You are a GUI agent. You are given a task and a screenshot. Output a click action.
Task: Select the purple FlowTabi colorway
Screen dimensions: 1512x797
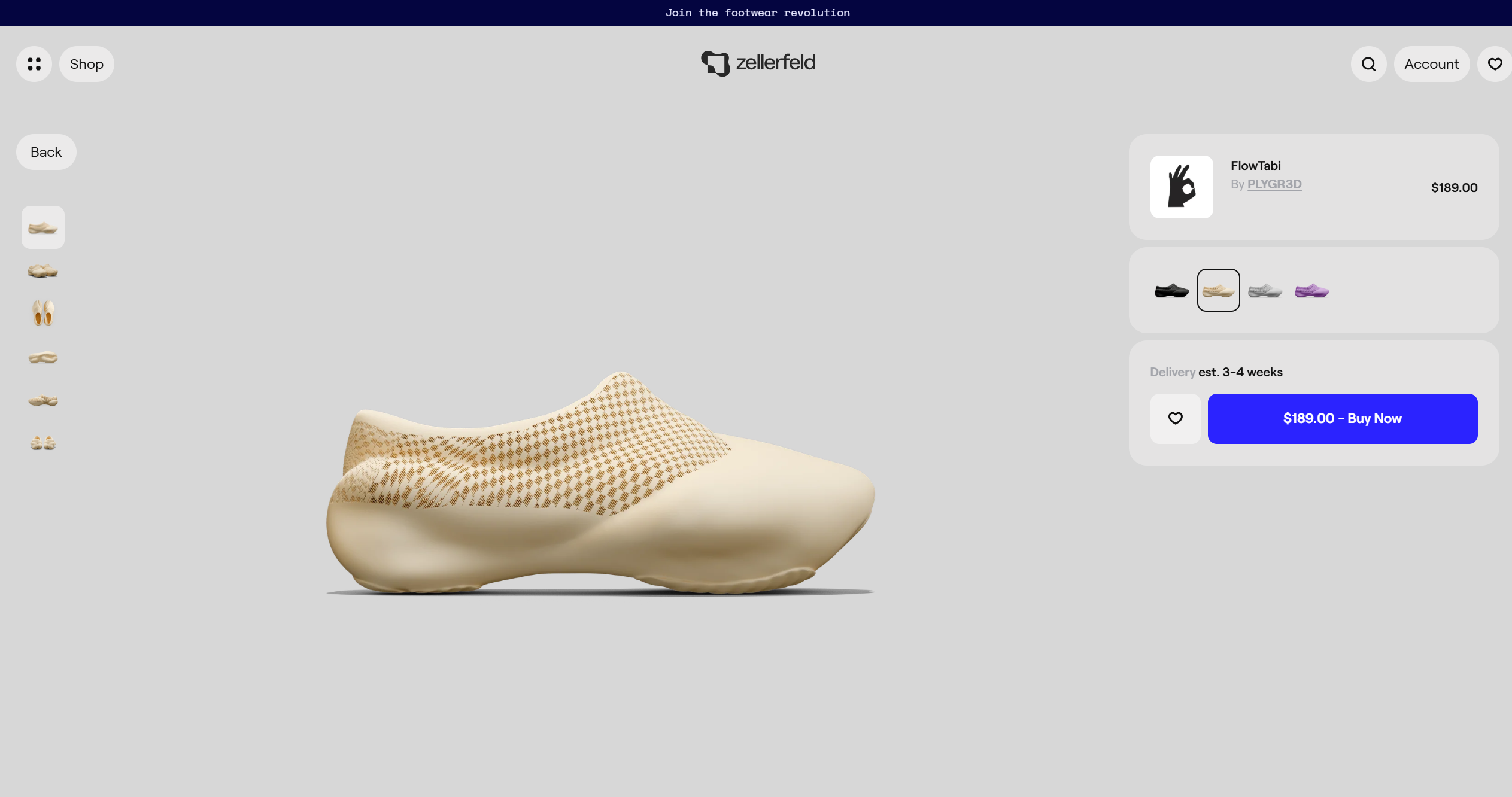1311,290
